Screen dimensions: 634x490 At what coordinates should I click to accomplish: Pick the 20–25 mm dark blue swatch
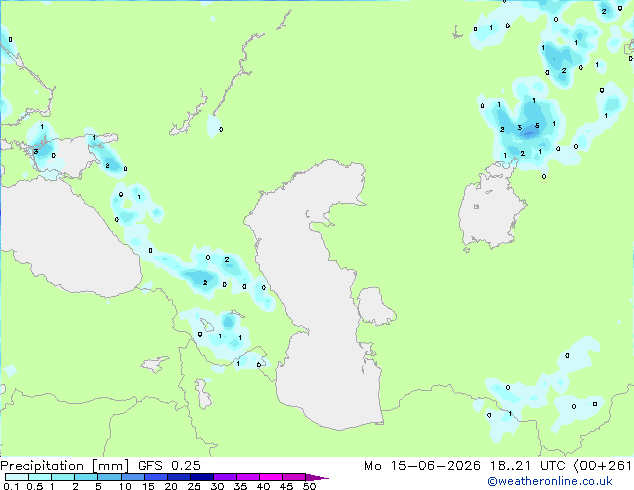[179, 477]
